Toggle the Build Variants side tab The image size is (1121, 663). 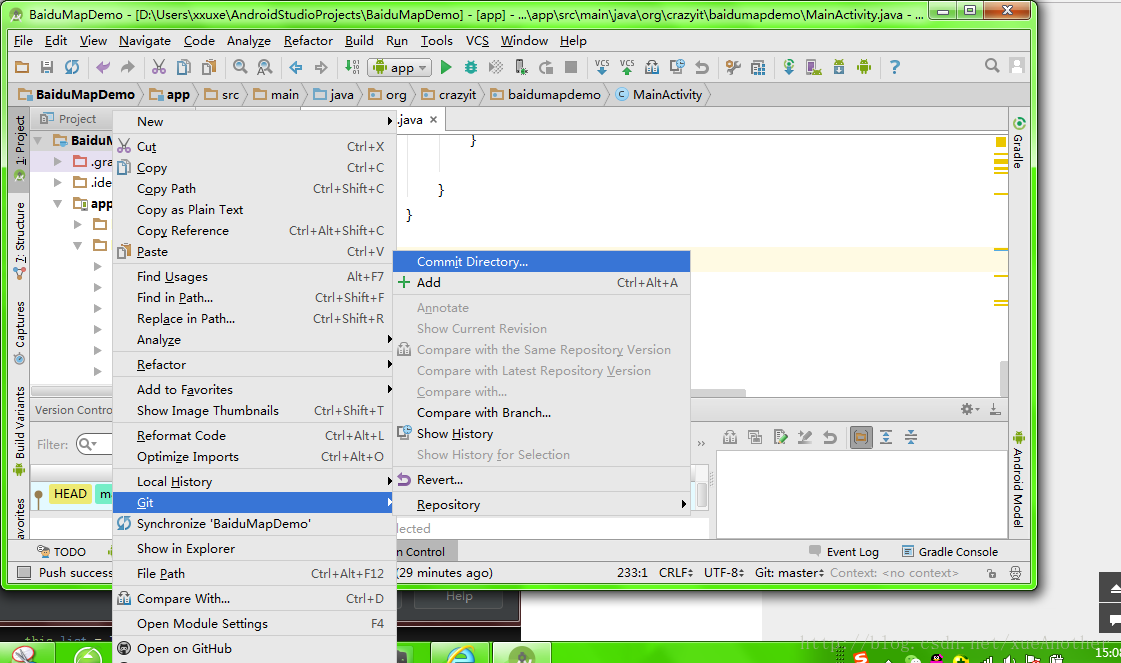pos(19,431)
